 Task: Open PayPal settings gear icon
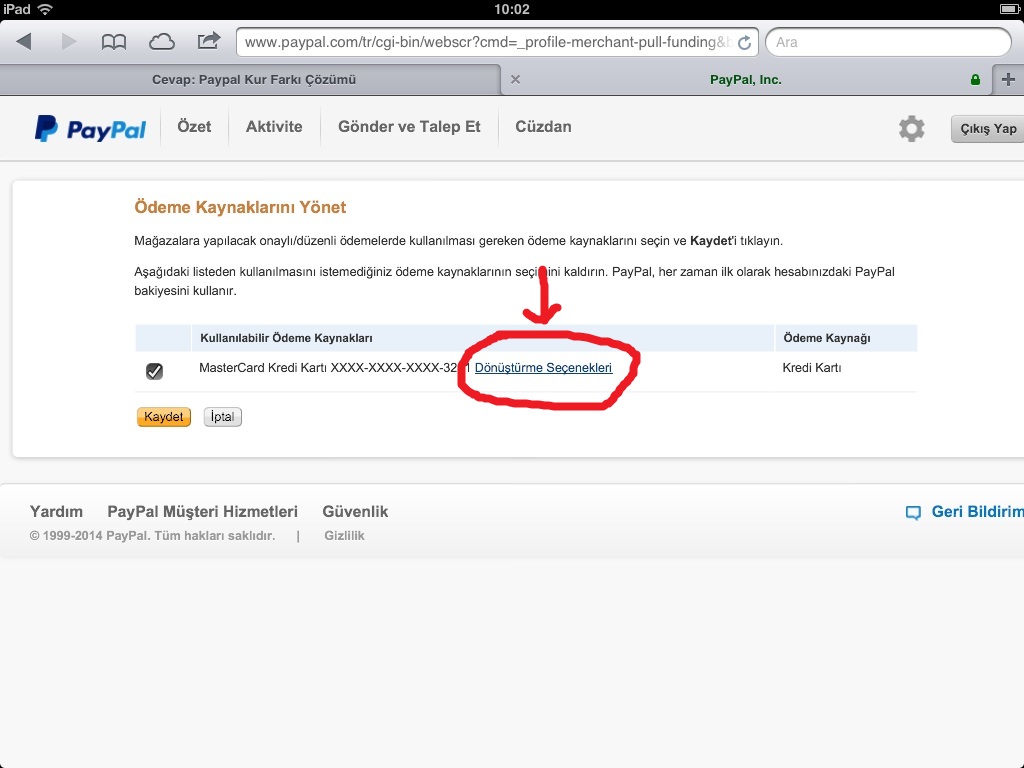pyautogui.click(x=911, y=128)
